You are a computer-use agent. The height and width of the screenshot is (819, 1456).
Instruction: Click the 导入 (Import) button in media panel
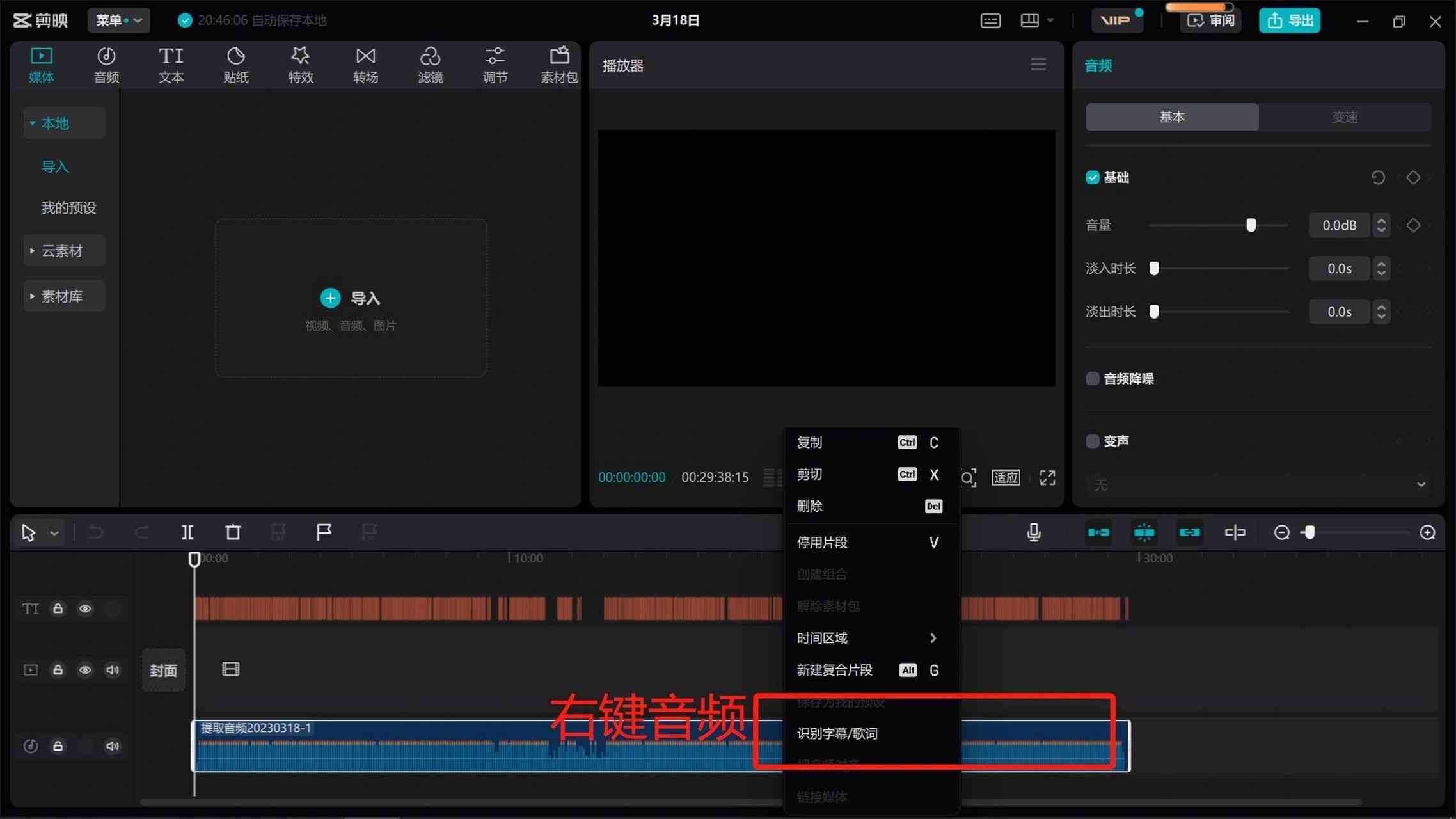pos(350,297)
